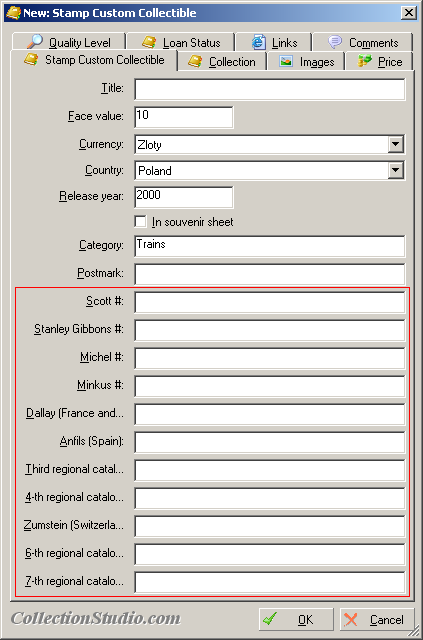Confirm with the OK button
The image size is (423, 640).
pyautogui.click(x=296, y=620)
